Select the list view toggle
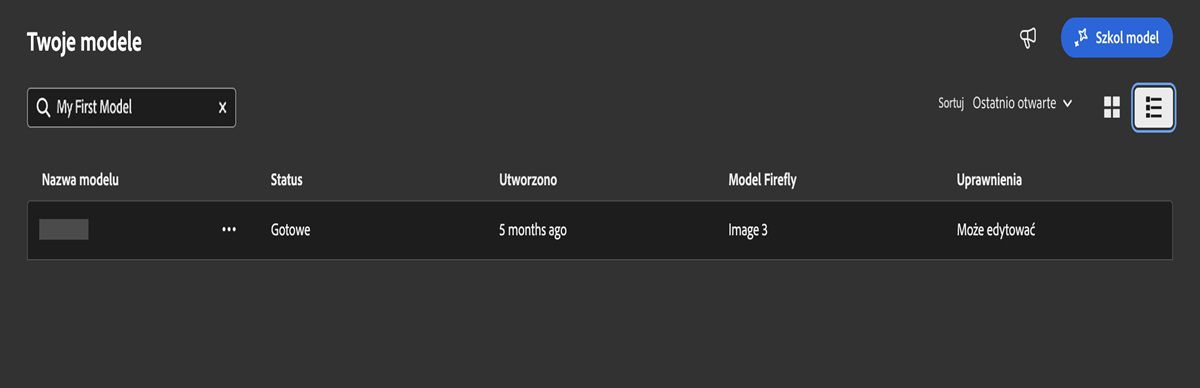This screenshot has height=388, width=1200. (1153, 107)
